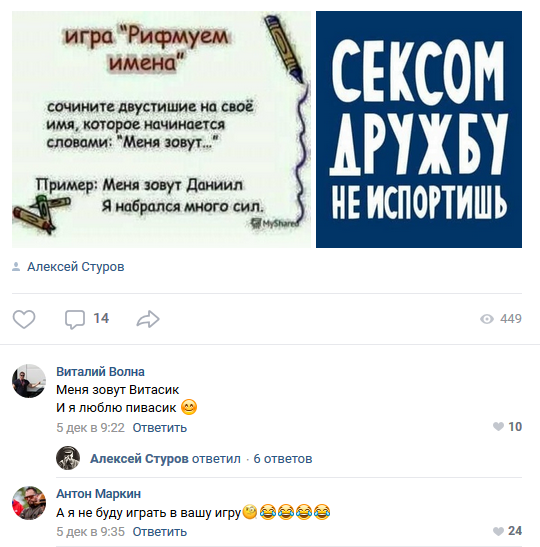Click the 5 дек в 9:22 timestamp
Image resolution: width=540 pixels, height=547 pixels.
click(91, 428)
